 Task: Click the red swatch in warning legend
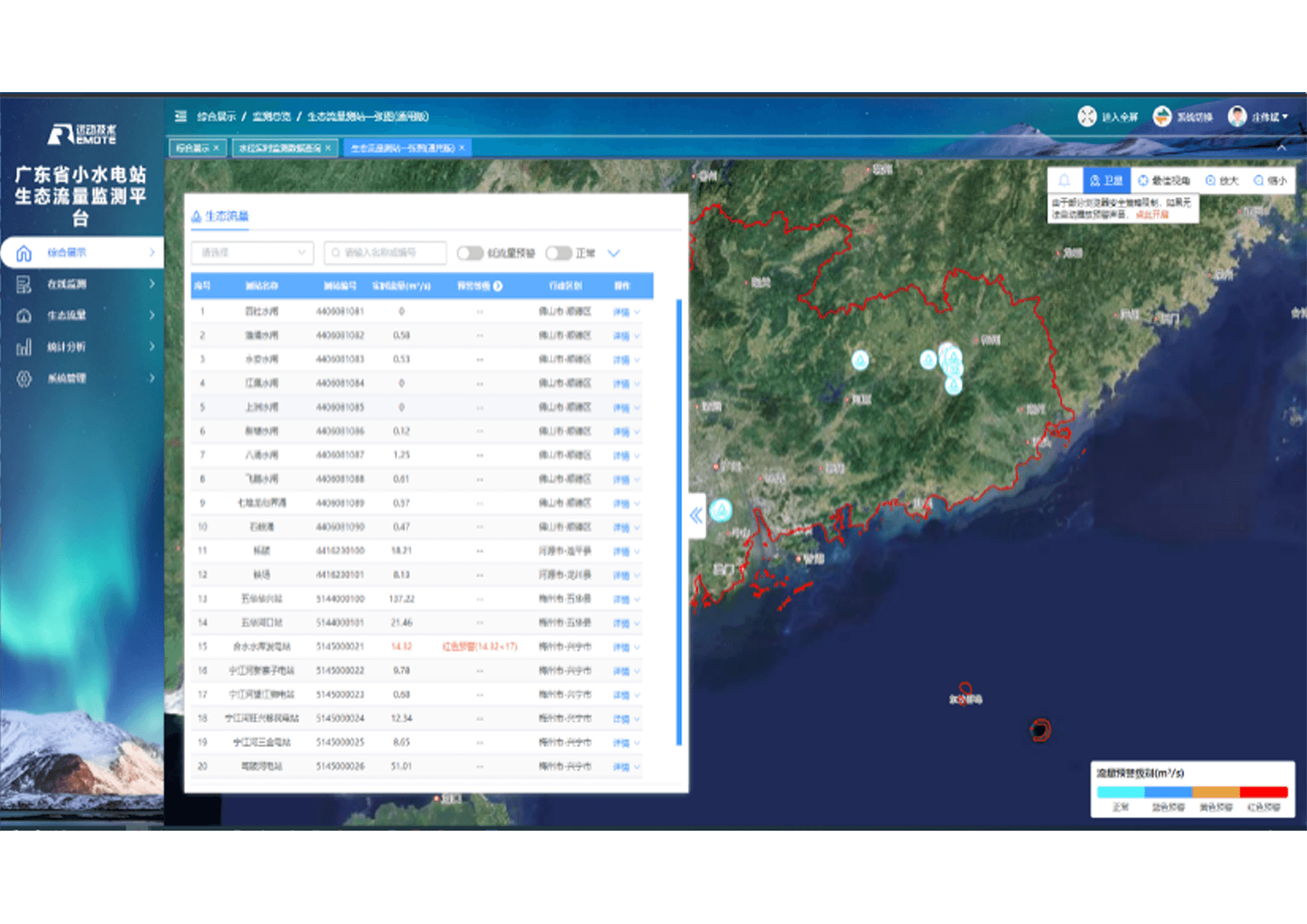(x=1263, y=792)
